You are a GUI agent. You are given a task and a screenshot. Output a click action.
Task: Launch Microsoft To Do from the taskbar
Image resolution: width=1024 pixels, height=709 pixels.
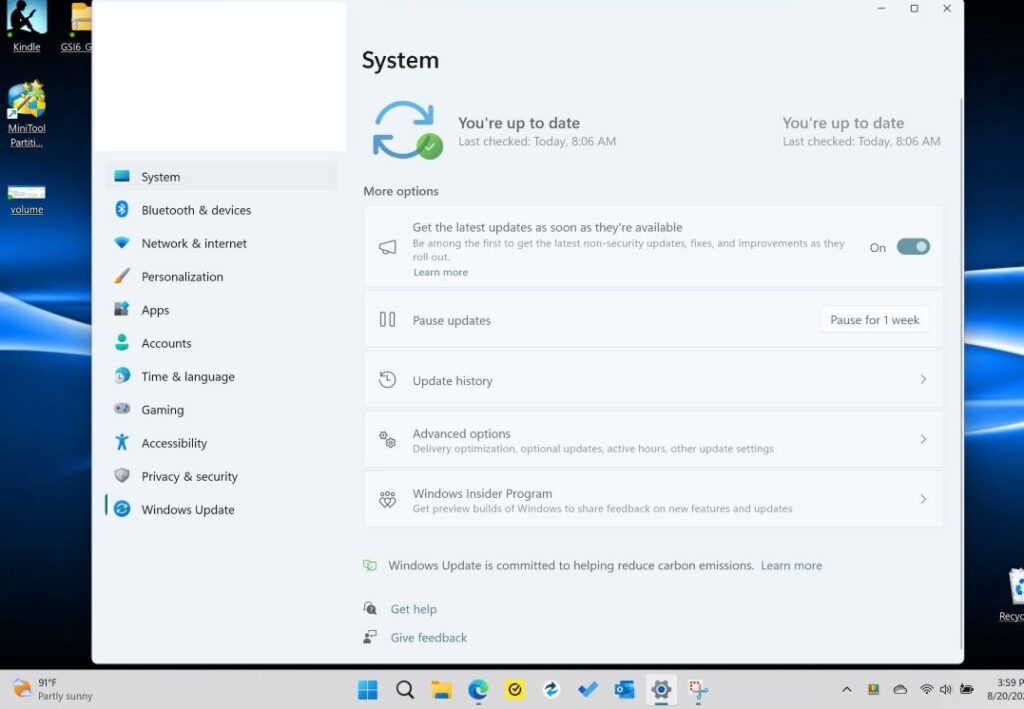pos(588,689)
